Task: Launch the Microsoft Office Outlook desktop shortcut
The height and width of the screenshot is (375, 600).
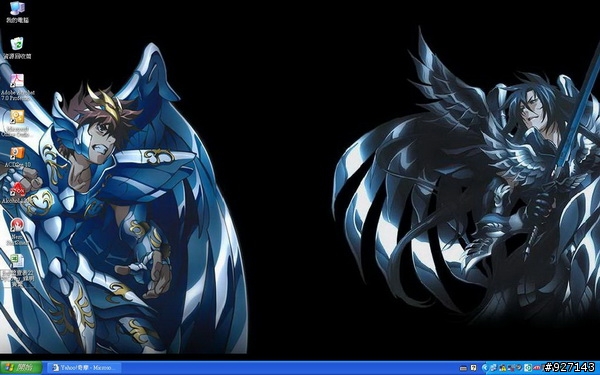Action: pyautogui.click(x=17, y=123)
